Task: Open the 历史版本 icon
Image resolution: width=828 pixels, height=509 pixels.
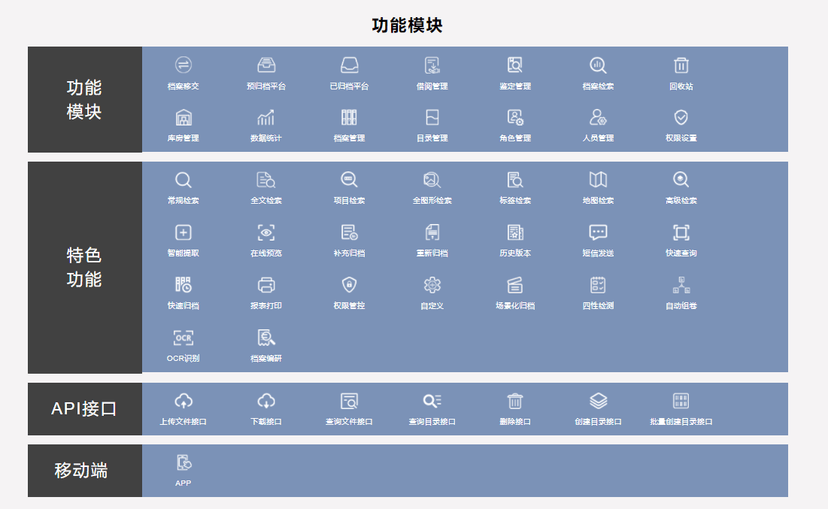Action: tap(515, 232)
